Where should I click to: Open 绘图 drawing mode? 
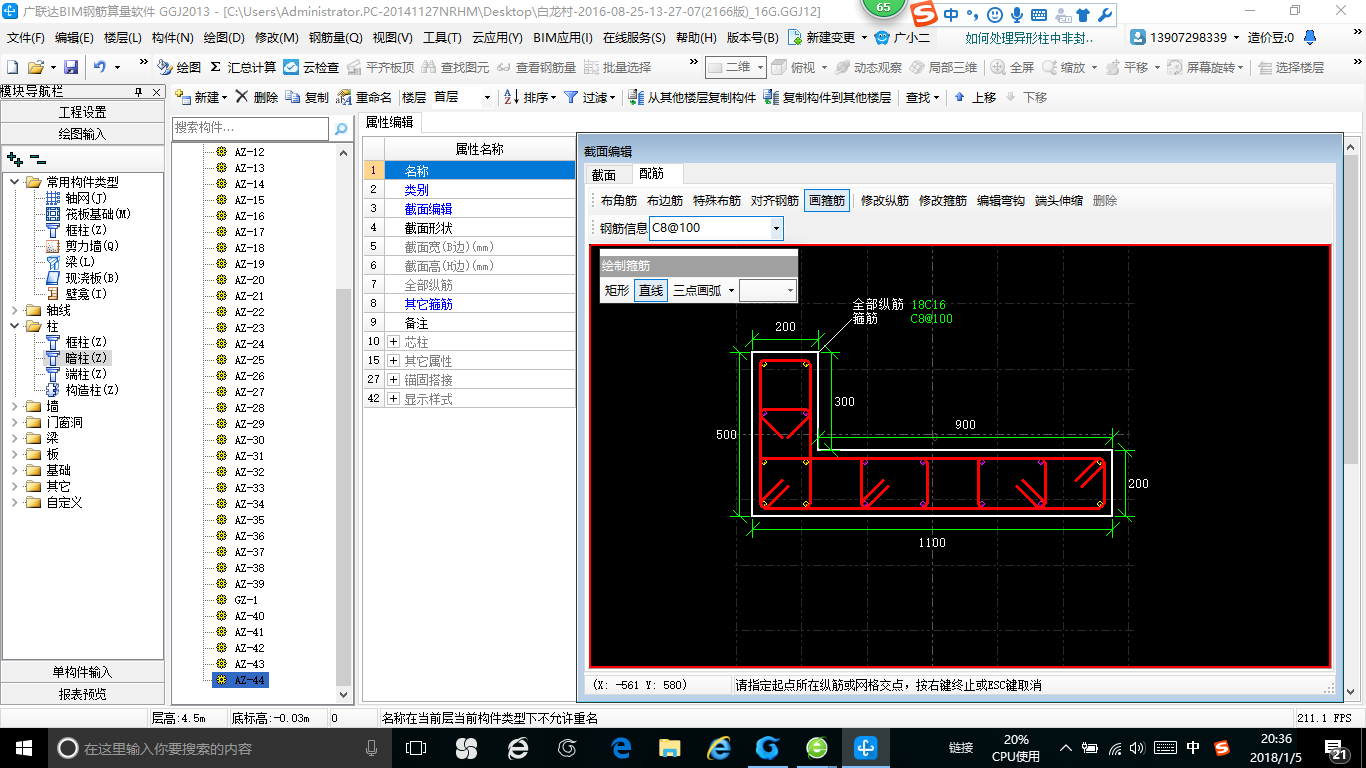[x=179, y=67]
